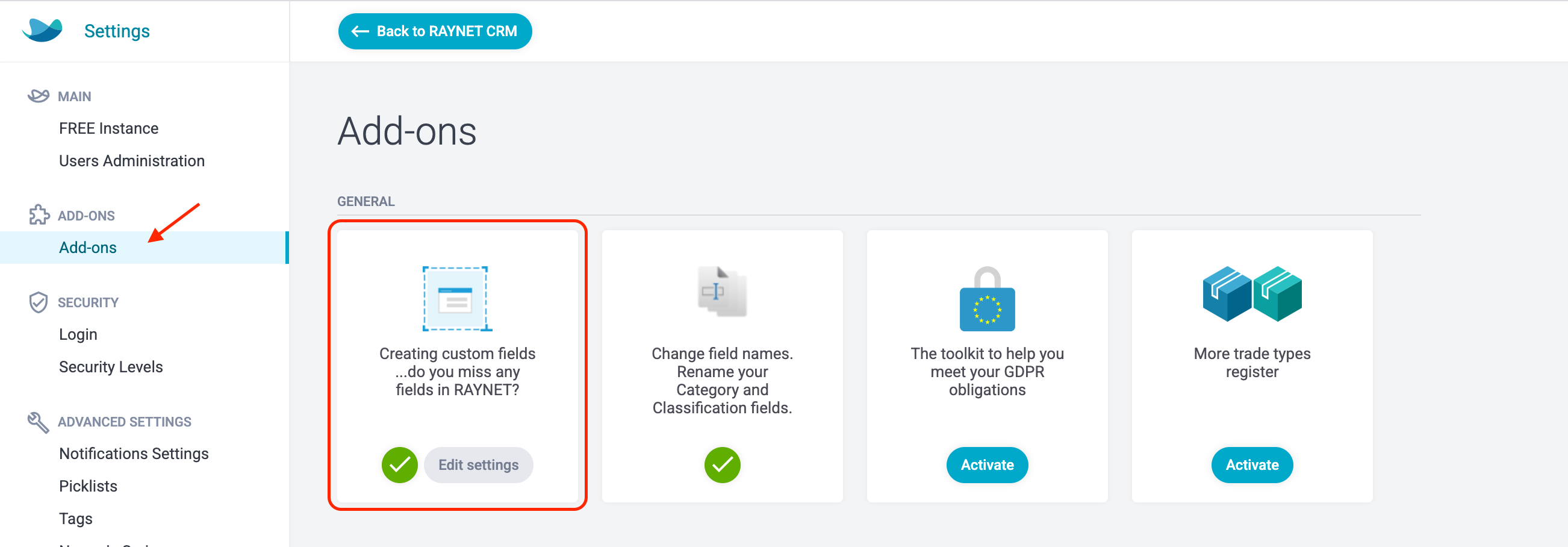The image size is (1568, 547).
Task: Click the MAIN section ray icon
Action: (39, 96)
